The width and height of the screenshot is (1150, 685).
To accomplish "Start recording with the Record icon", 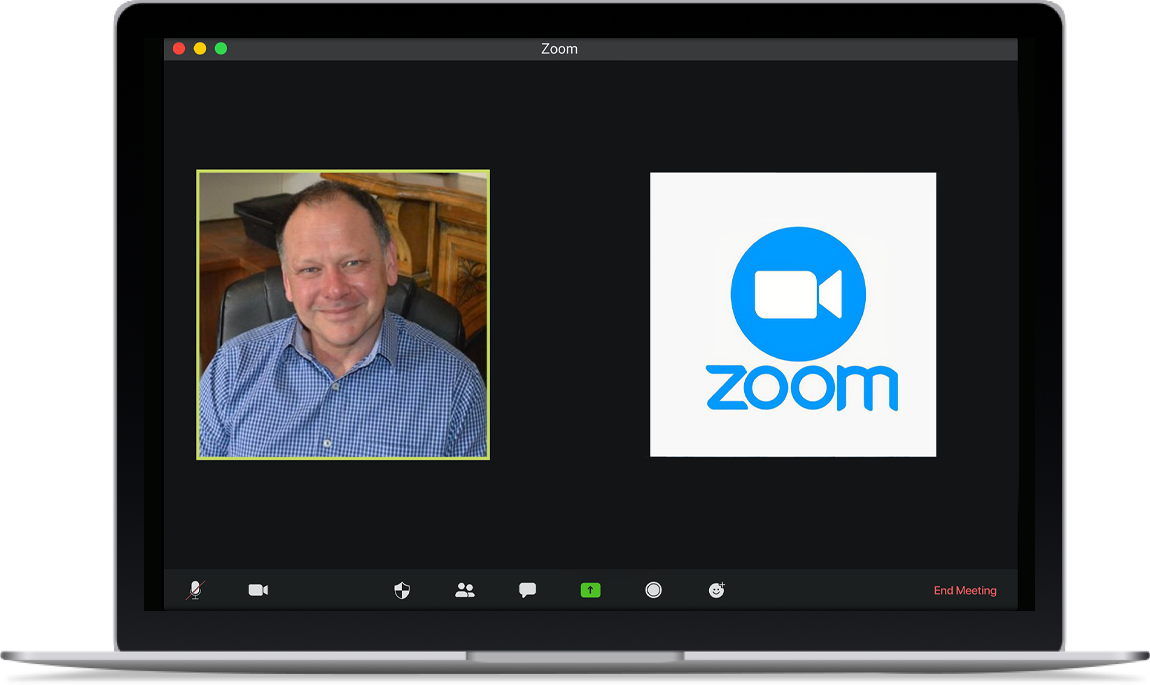I will pyautogui.click(x=653, y=590).
